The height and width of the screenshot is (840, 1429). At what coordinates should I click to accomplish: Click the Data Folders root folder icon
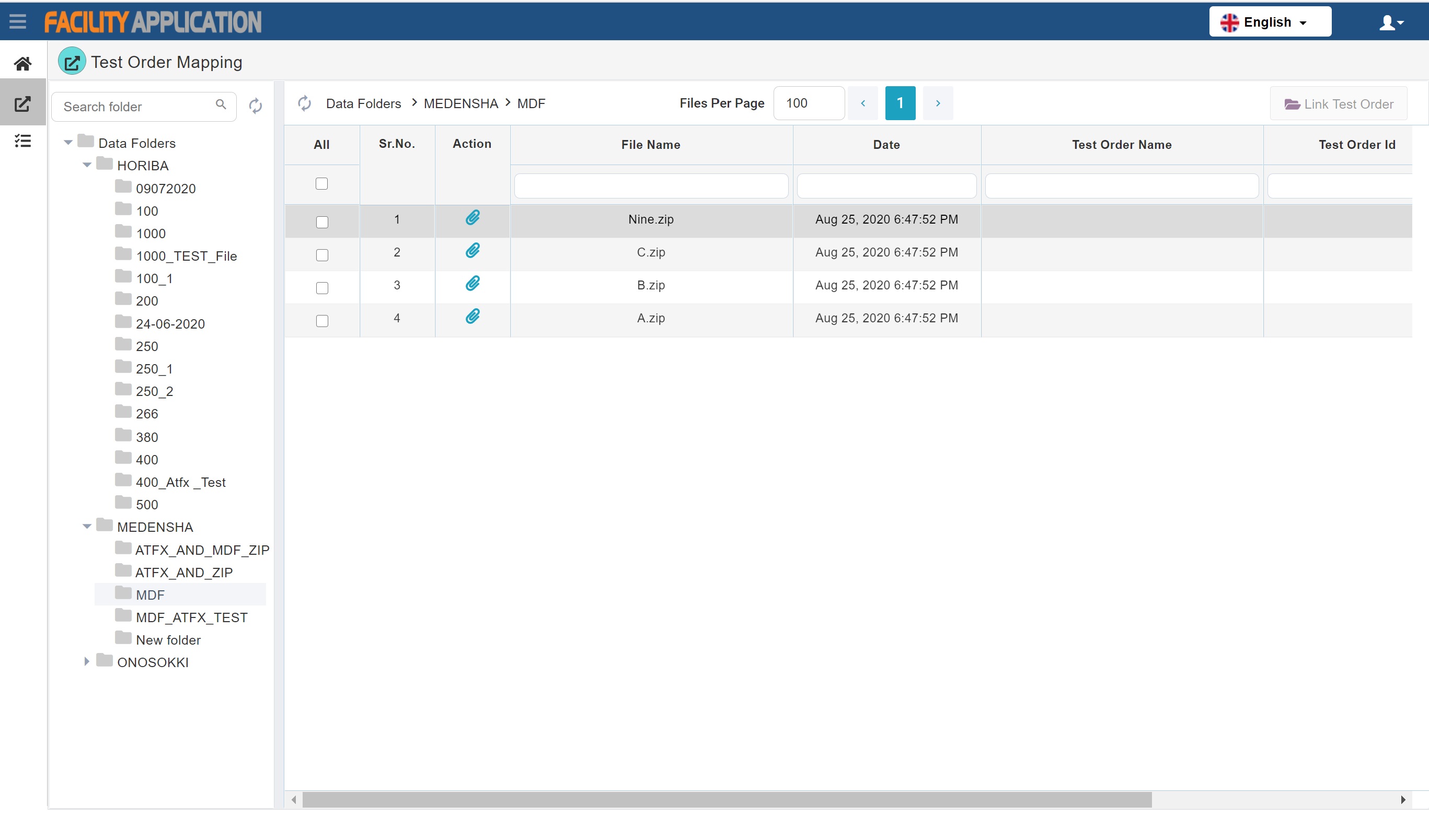pyautogui.click(x=86, y=141)
